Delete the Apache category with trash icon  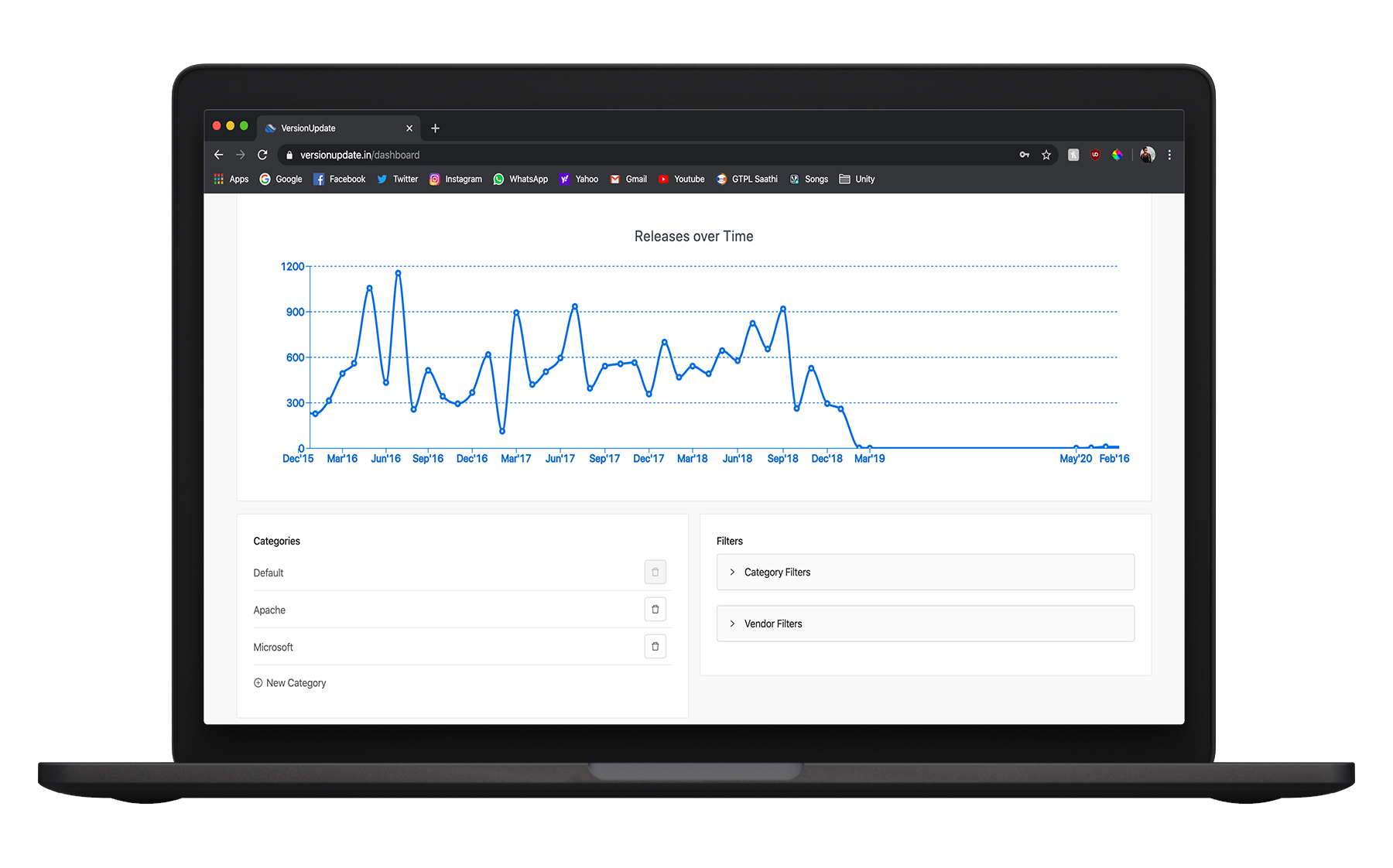655,610
